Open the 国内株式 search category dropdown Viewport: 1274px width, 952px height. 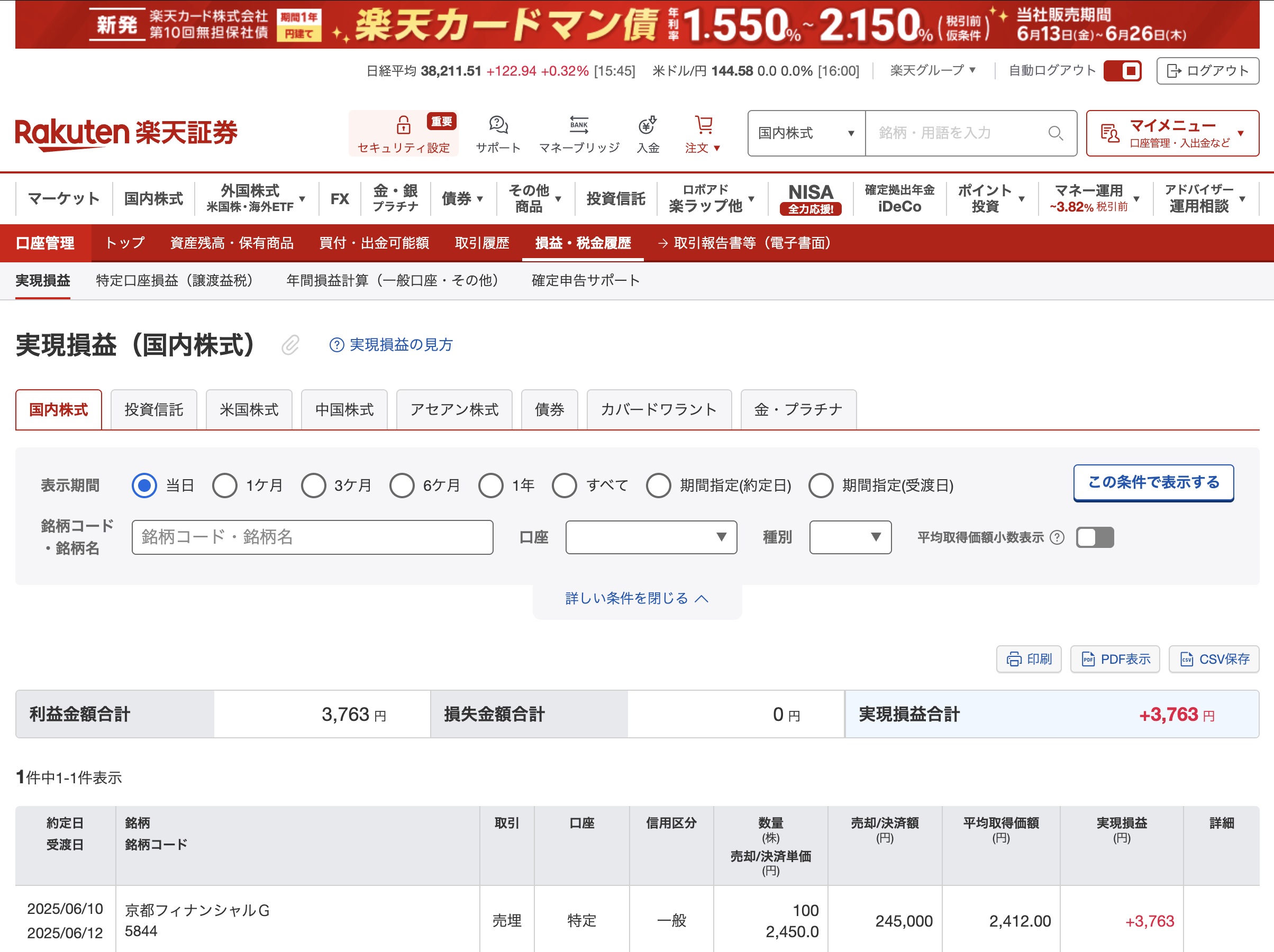806,133
